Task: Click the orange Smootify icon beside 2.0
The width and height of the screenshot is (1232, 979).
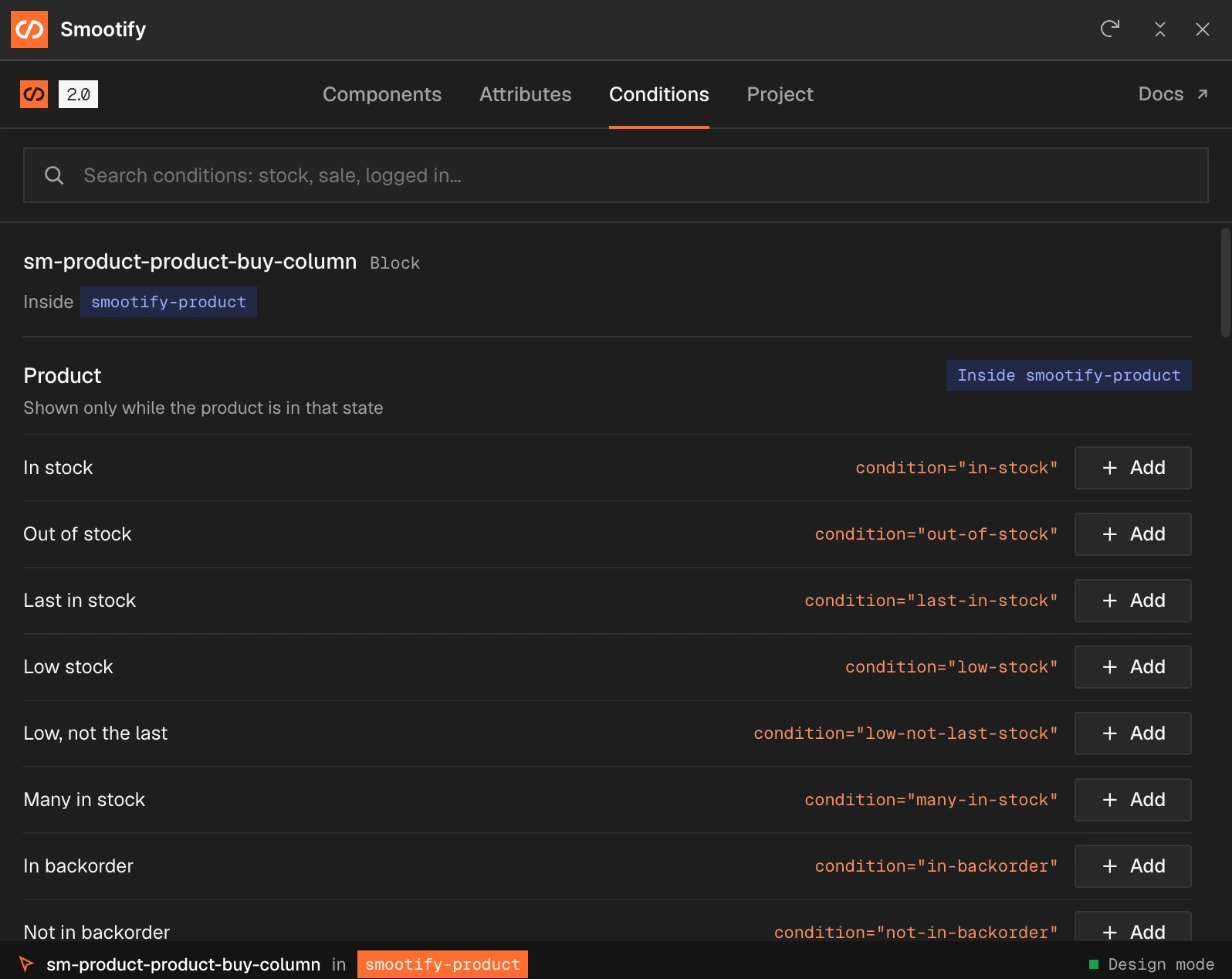Action: tap(34, 94)
